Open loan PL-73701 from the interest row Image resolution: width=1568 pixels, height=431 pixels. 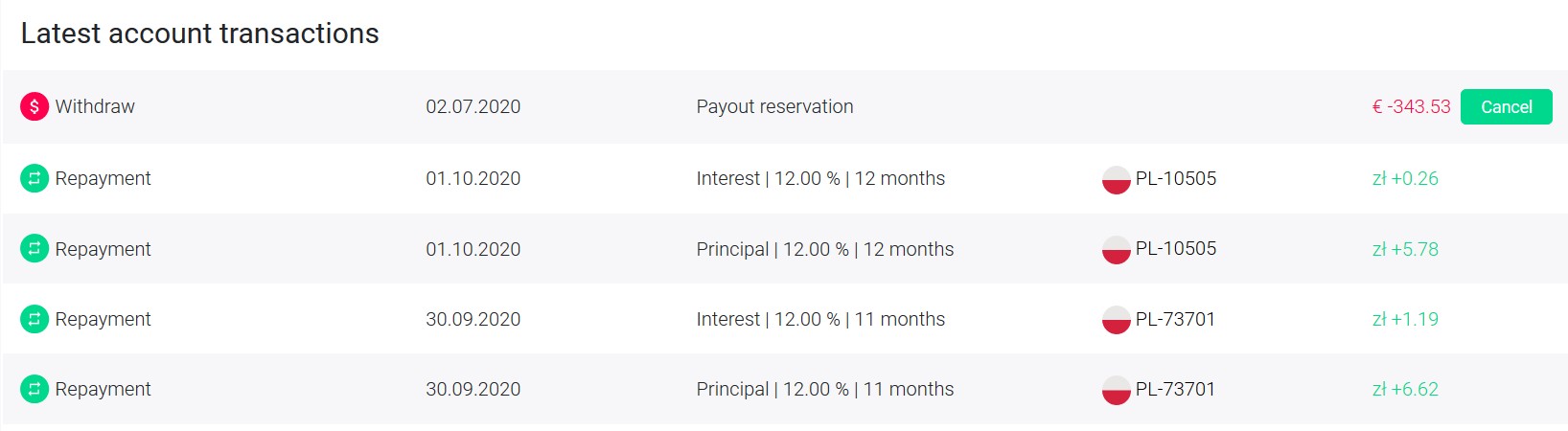[1175, 319]
